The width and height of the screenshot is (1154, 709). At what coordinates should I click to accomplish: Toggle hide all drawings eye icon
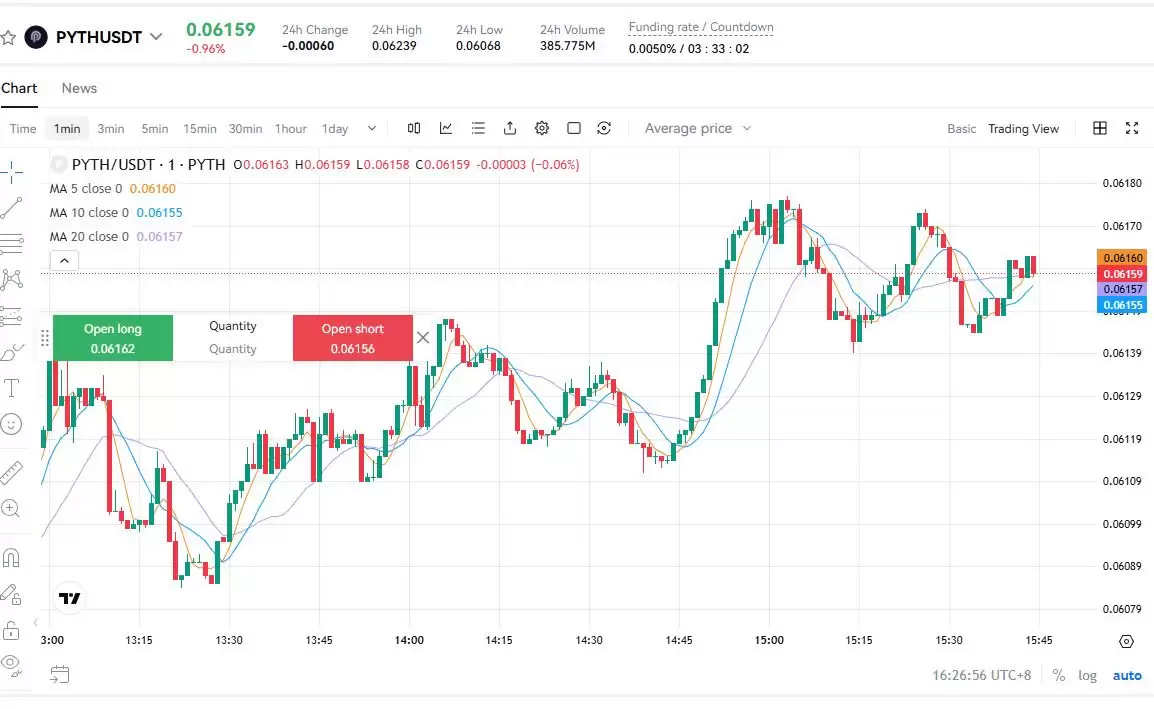[11, 662]
